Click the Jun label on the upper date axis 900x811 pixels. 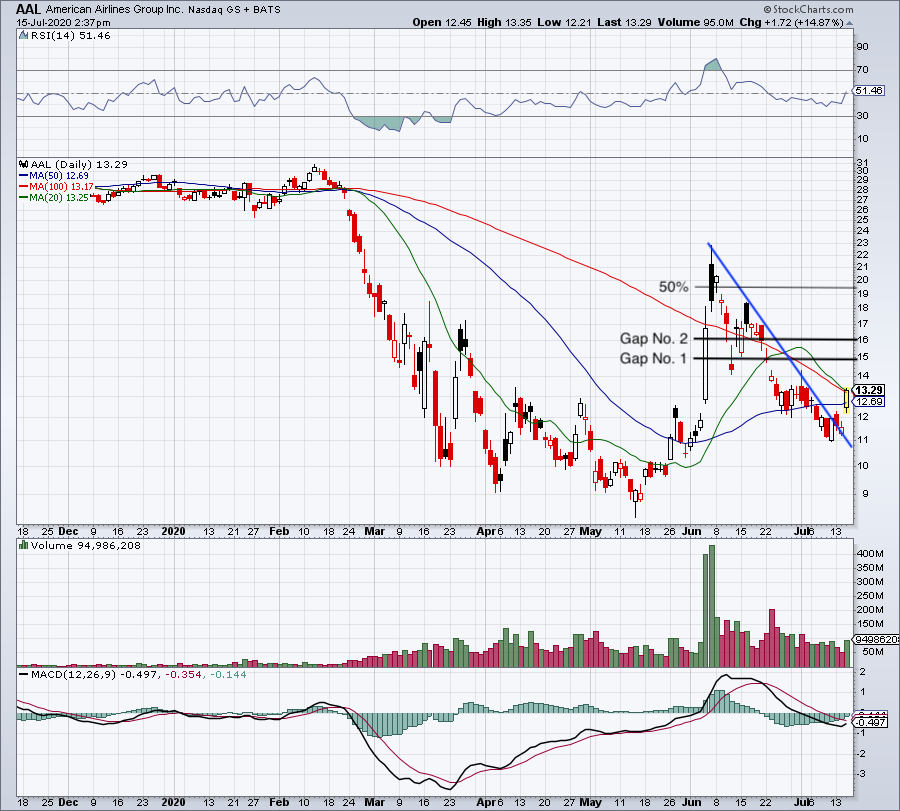coord(692,531)
